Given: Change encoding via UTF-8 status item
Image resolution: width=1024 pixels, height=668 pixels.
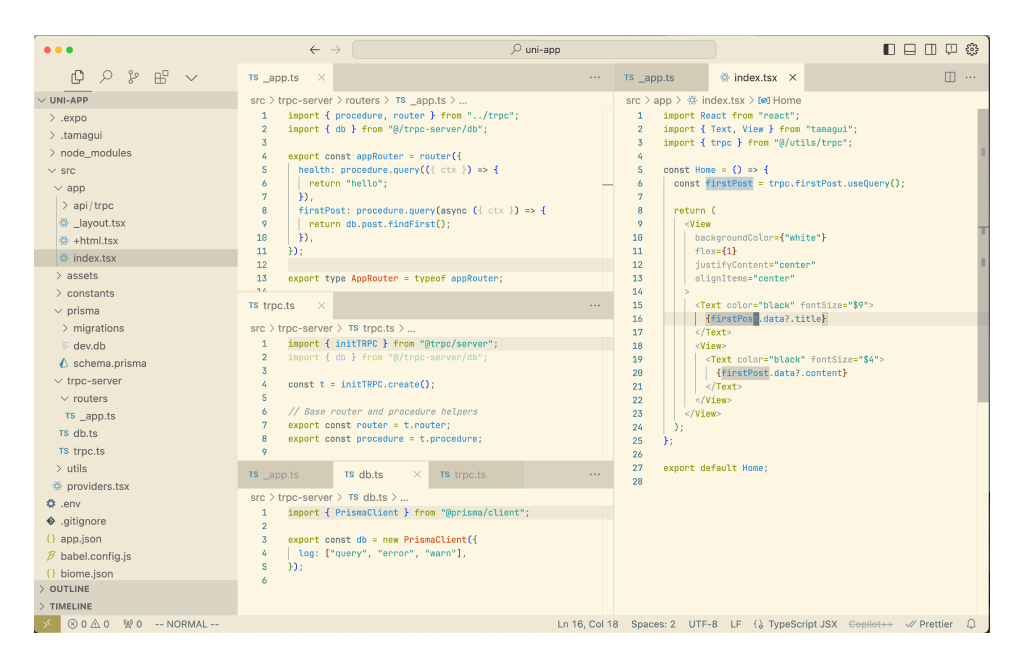Looking at the screenshot, I should pyautogui.click(x=703, y=624).
